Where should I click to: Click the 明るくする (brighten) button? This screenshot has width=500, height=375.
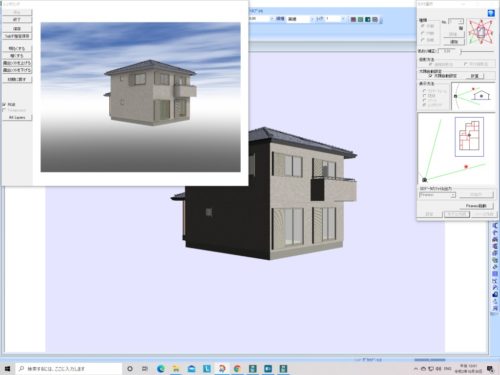(17, 48)
